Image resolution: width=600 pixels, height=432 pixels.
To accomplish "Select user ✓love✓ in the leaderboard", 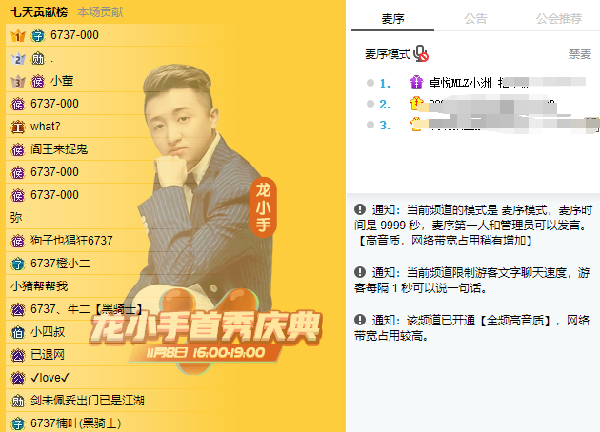I will [50, 378].
